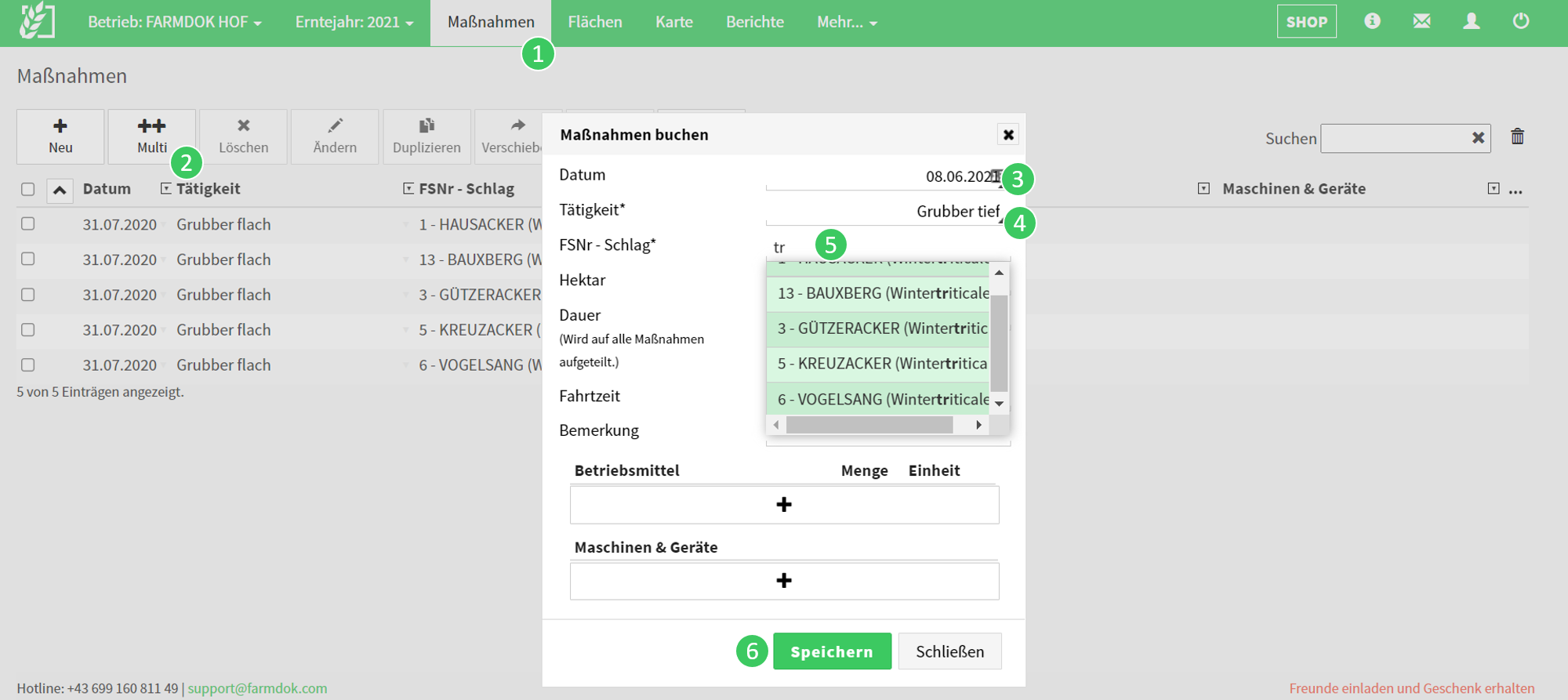Focus the FSNr - Schlag input containing tr
1568x700 pixels.
[888, 247]
